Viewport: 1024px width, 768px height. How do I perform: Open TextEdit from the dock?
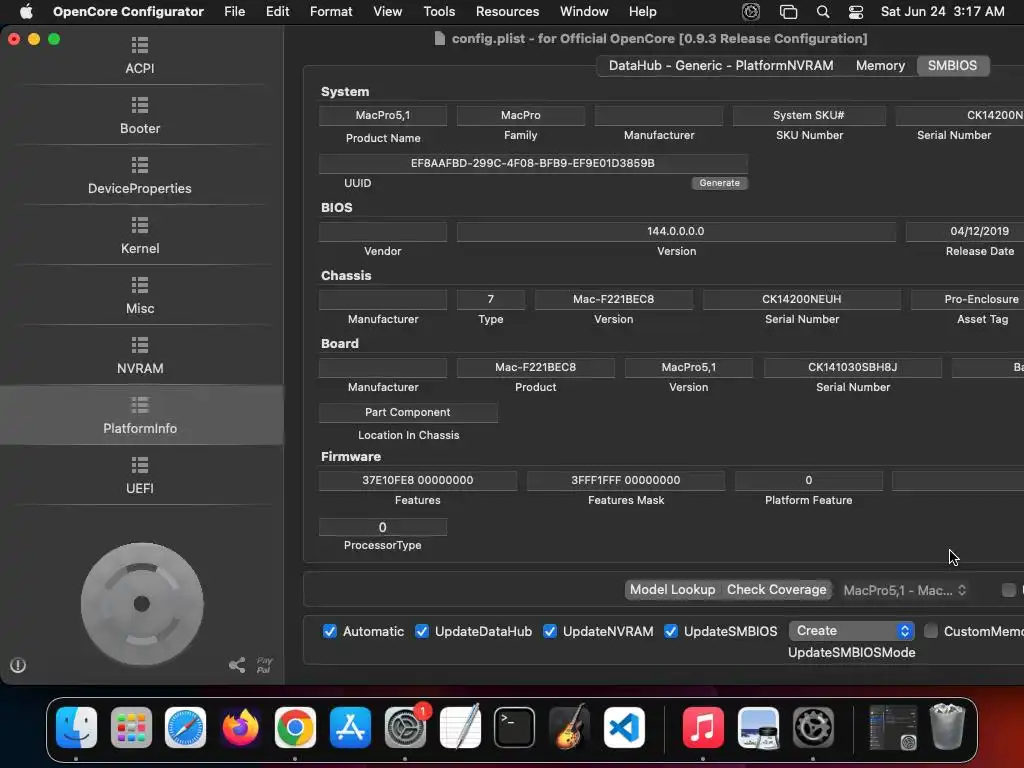tap(460, 727)
